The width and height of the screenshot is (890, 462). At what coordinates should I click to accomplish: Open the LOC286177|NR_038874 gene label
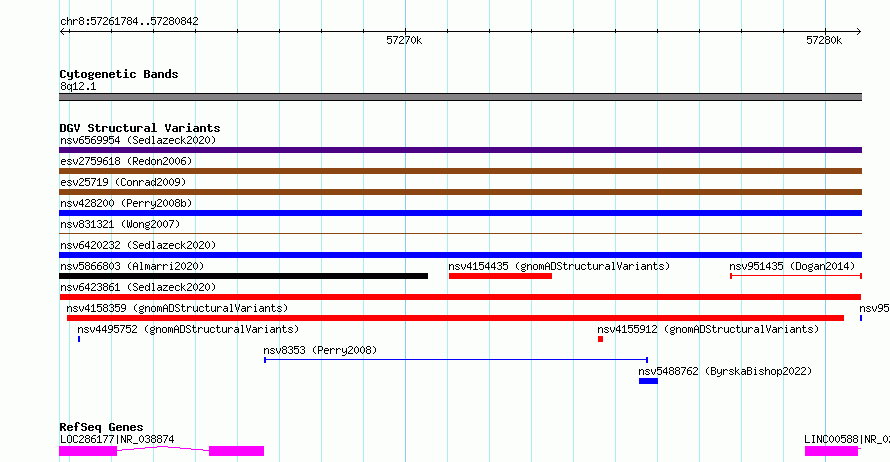117,439
